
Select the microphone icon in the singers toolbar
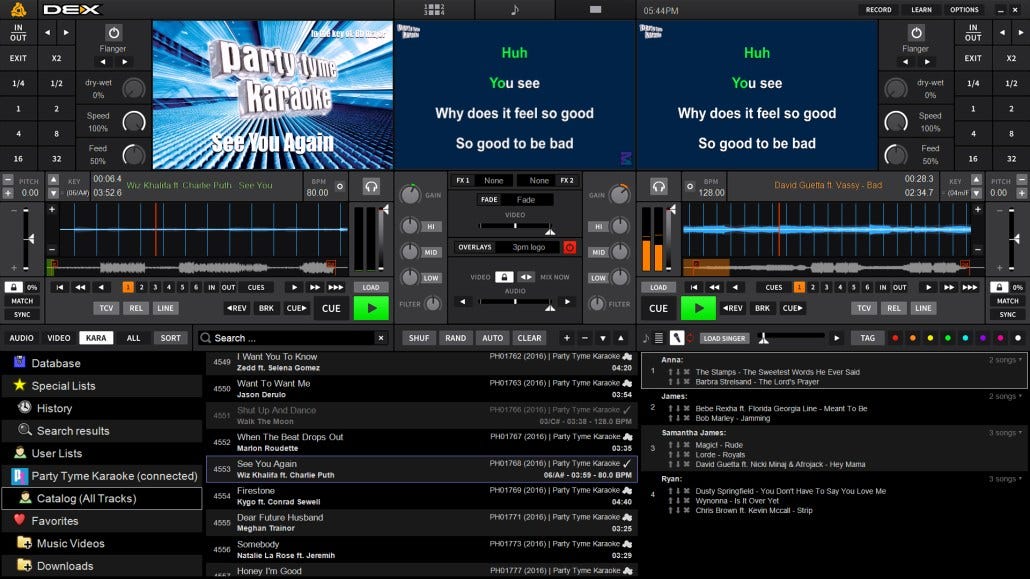coord(677,338)
